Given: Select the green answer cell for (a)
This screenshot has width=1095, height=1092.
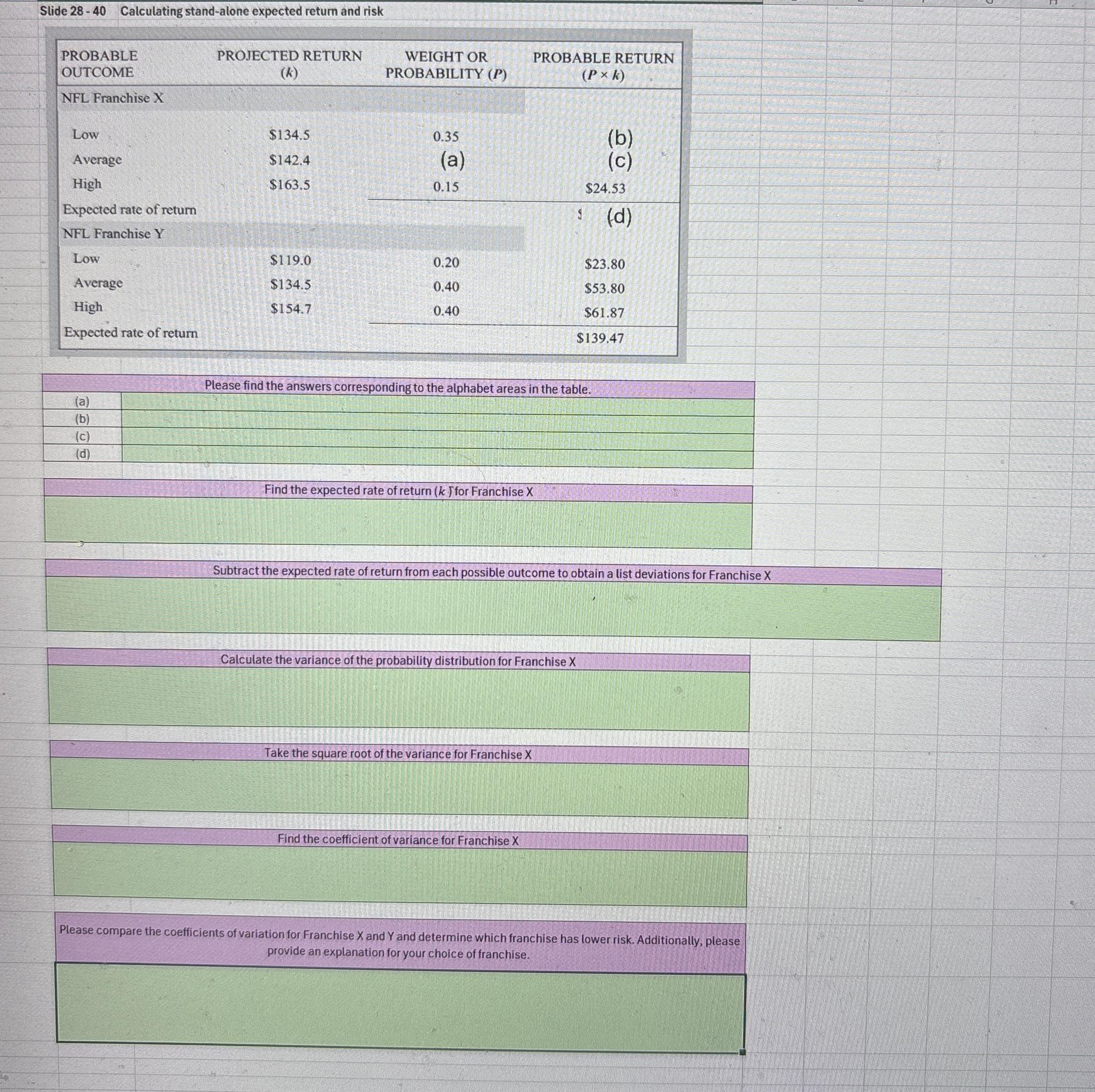Looking at the screenshot, I should 436,402.
